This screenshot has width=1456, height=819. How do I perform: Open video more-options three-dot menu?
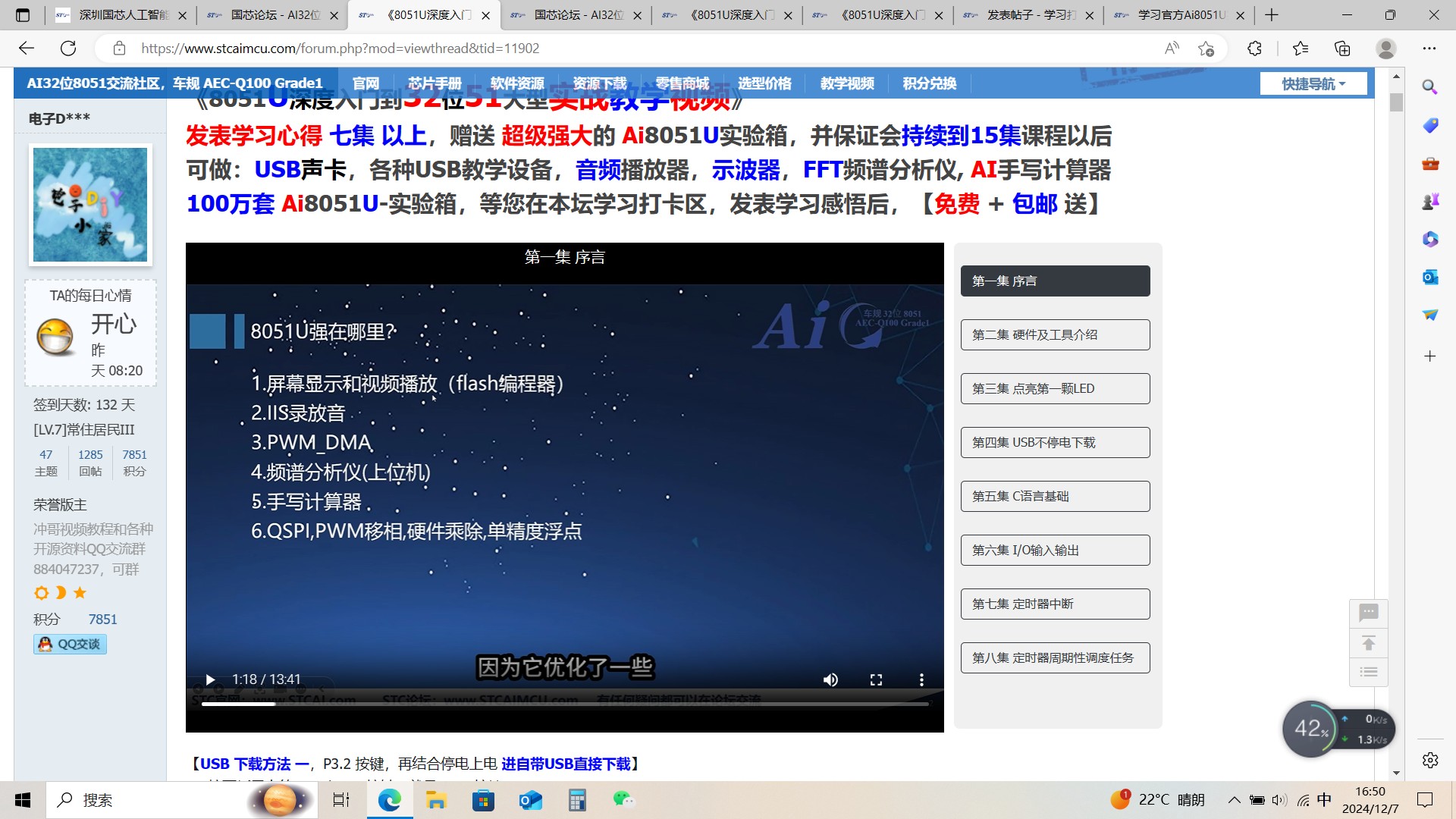click(921, 679)
